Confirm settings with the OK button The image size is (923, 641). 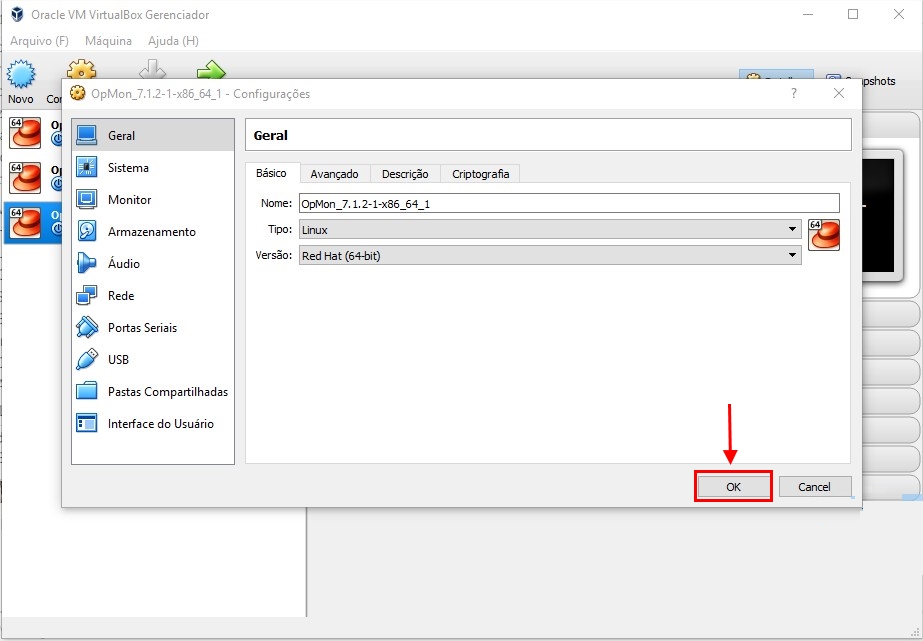[x=733, y=487]
